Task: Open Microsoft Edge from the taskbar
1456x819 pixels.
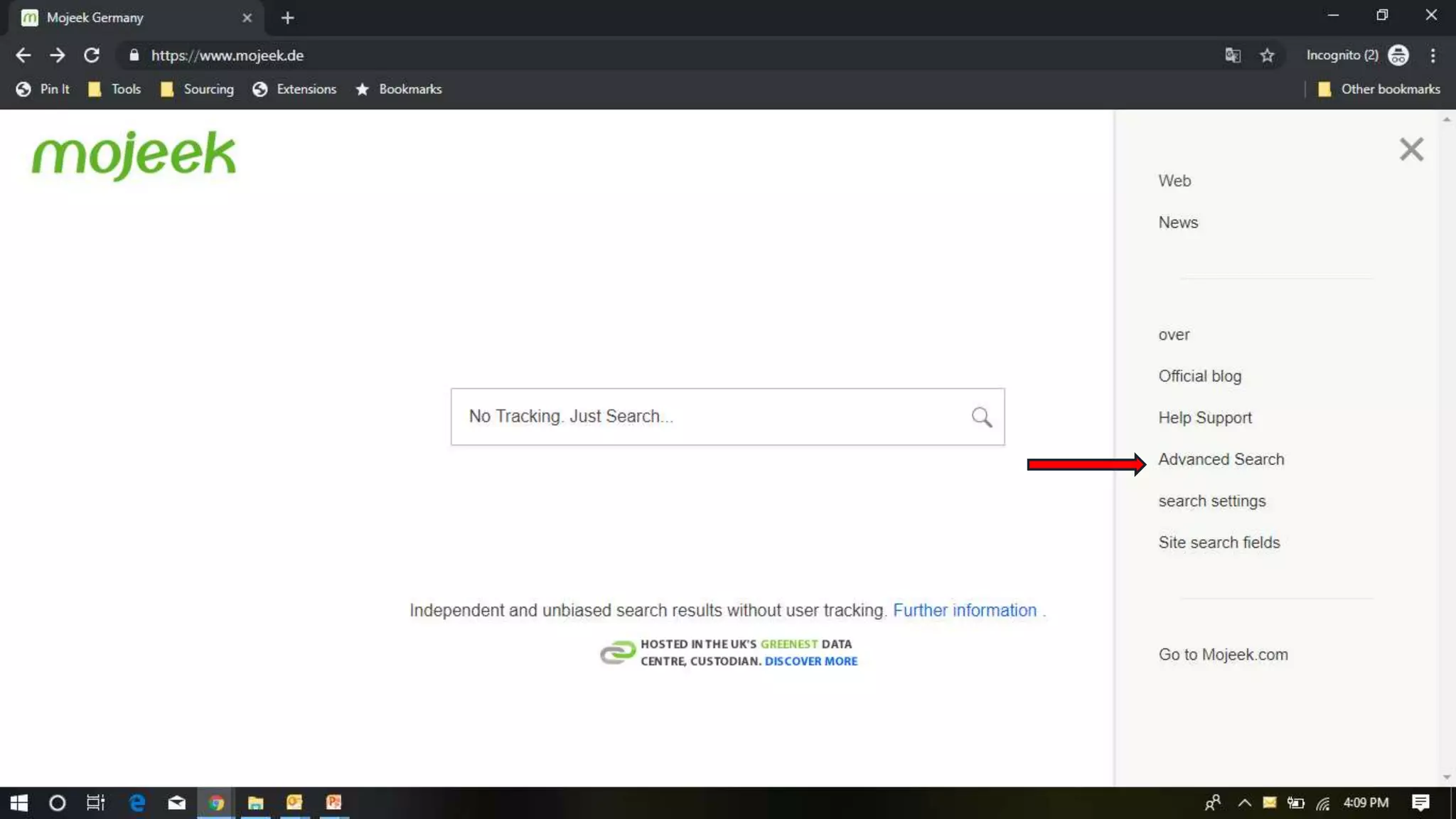Action: point(136,803)
